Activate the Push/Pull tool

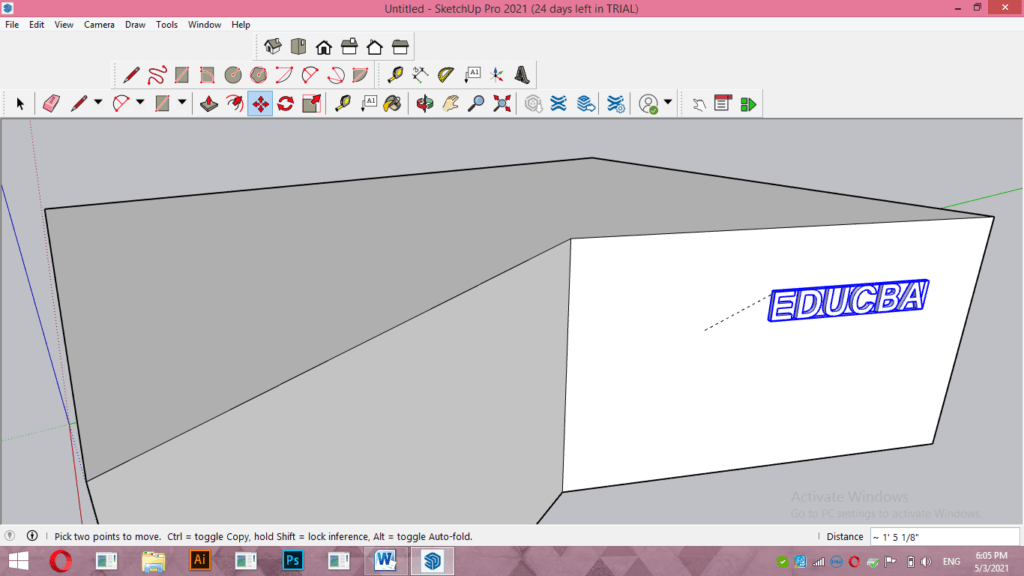pyautogui.click(x=208, y=103)
